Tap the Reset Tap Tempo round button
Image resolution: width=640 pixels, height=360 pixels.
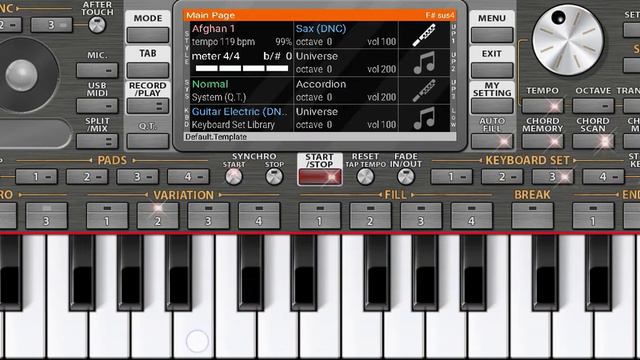coord(365,177)
